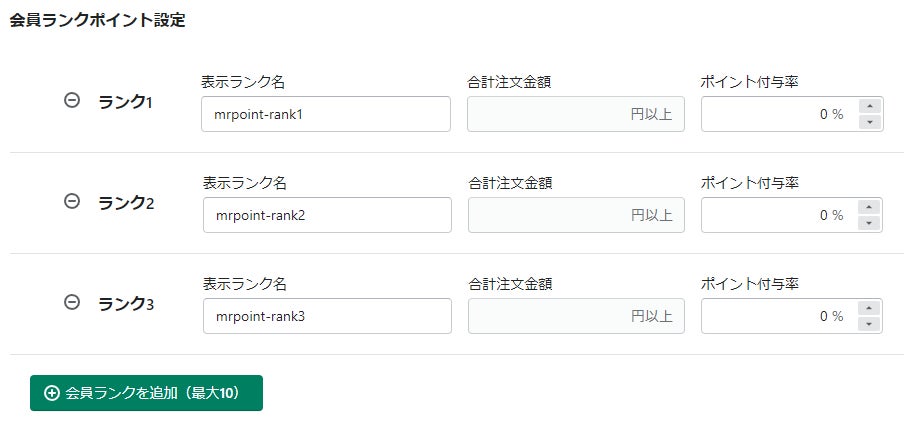Screen dimensions: 913x427
Task: Click the plus icon on the add-rank button
Action: [x=52, y=393]
